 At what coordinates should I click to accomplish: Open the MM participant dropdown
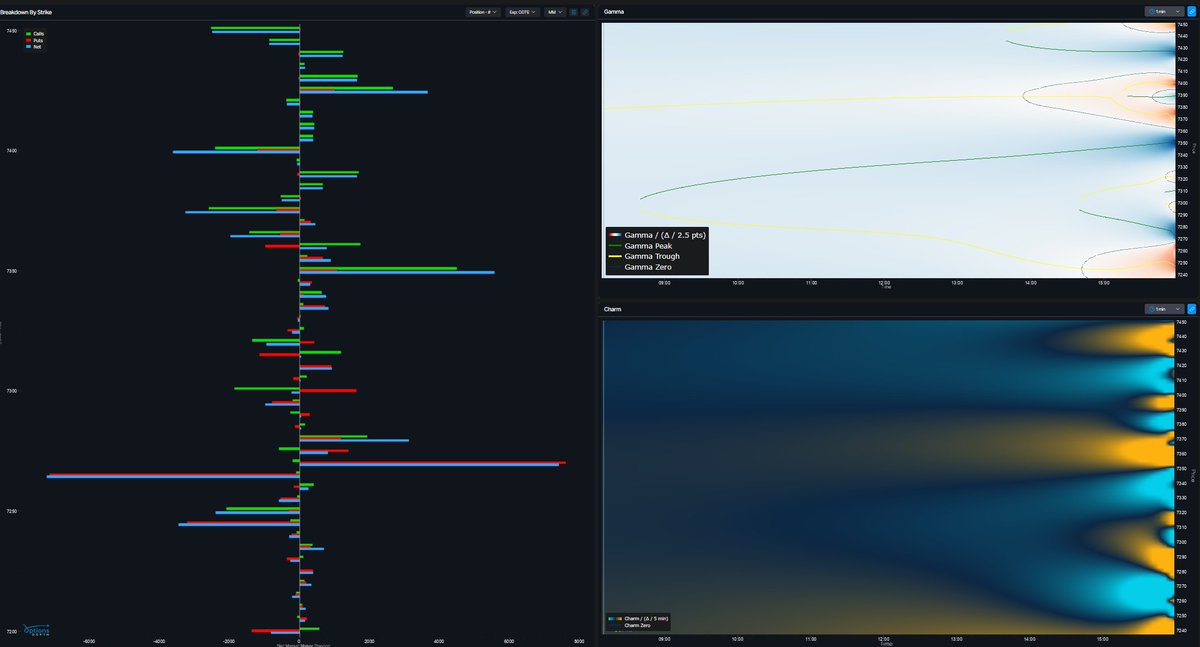555,12
